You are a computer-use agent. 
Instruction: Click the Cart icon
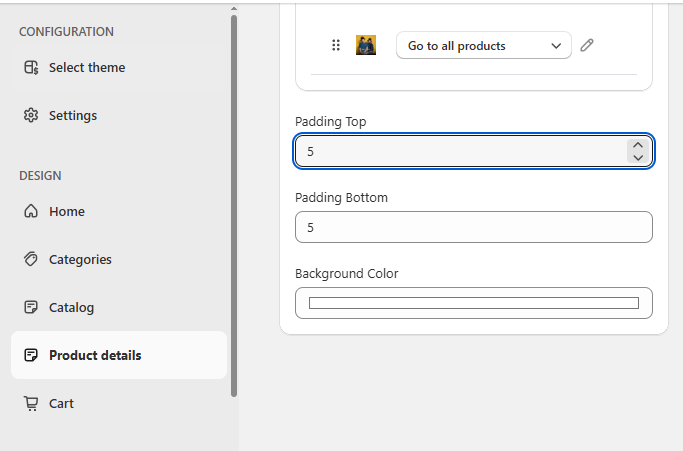coord(31,403)
